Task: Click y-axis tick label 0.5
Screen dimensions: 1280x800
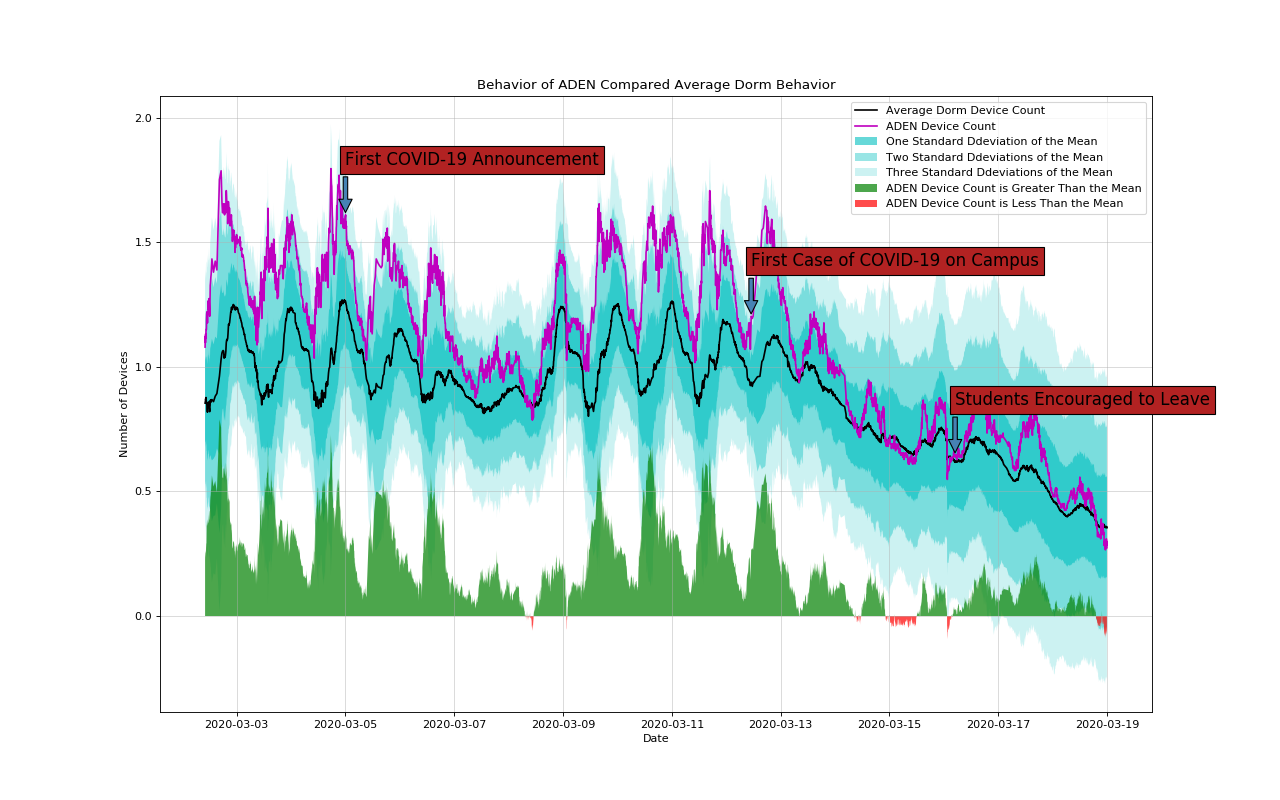Action: coord(144,492)
